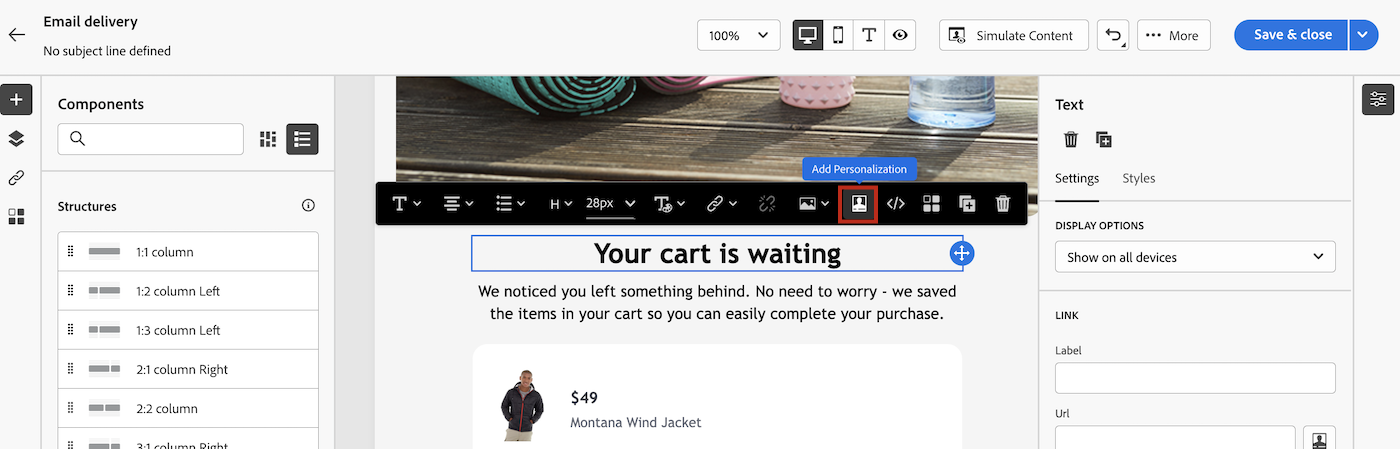
Task: Click the undo button
Action: pyautogui.click(x=1112, y=35)
